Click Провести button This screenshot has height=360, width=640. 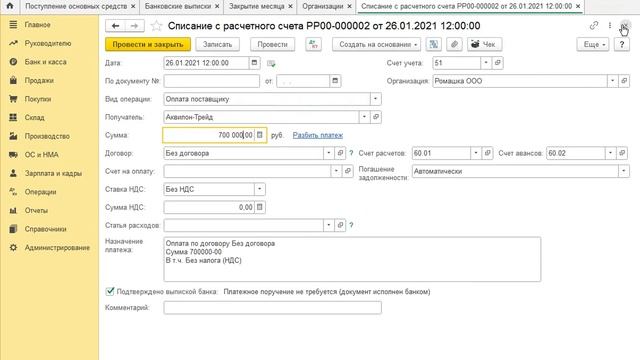click(x=272, y=44)
